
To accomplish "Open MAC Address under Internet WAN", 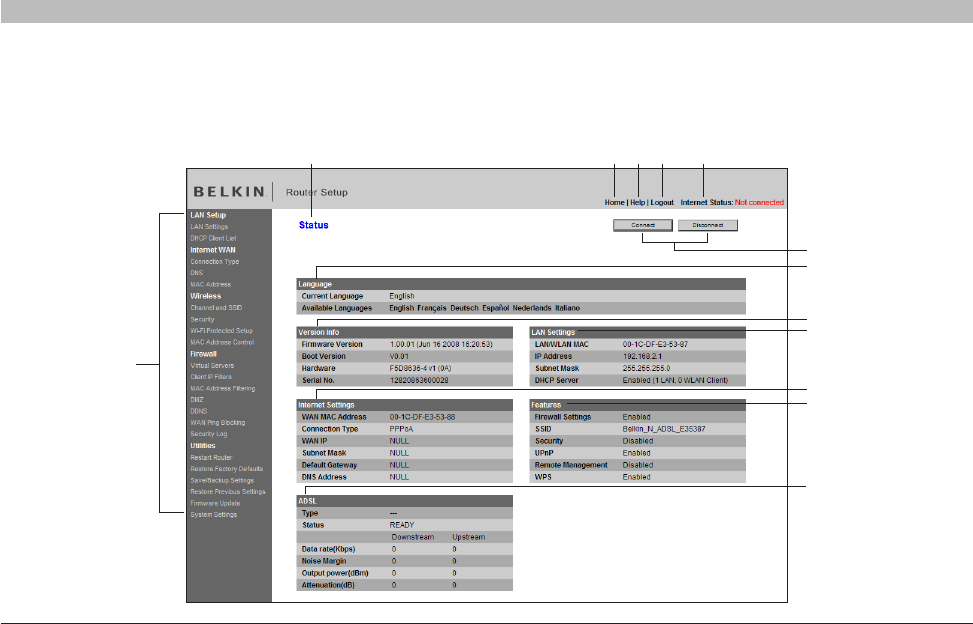I will pos(210,285).
